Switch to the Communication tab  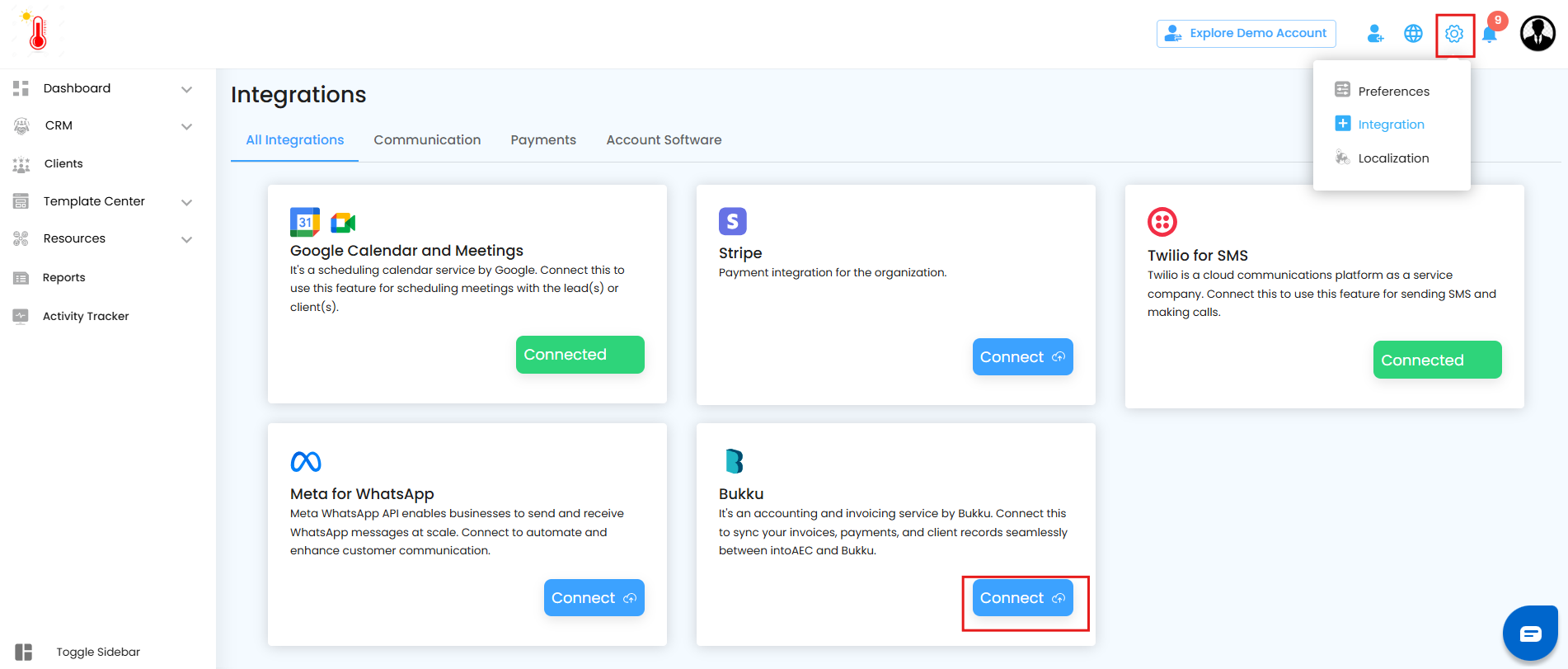click(x=427, y=140)
